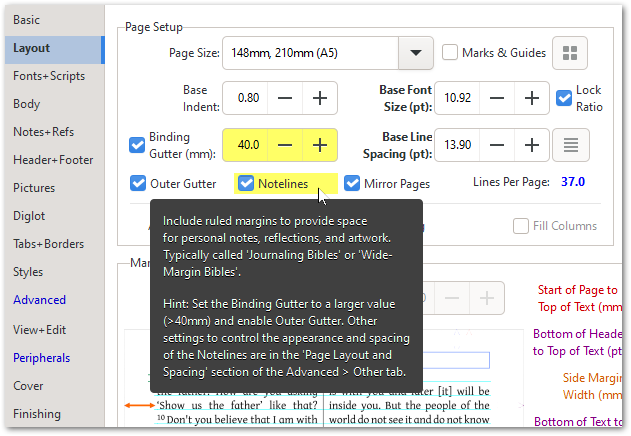The width and height of the screenshot is (631, 436).
Task: Decrease the Base Indent value
Action: (285, 98)
